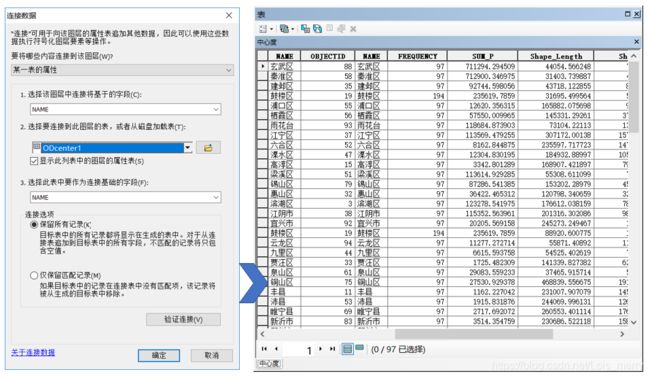This screenshot has width=650, height=378.
Task: Open the Table Options menu icon
Action: pyautogui.click(x=263, y=29)
